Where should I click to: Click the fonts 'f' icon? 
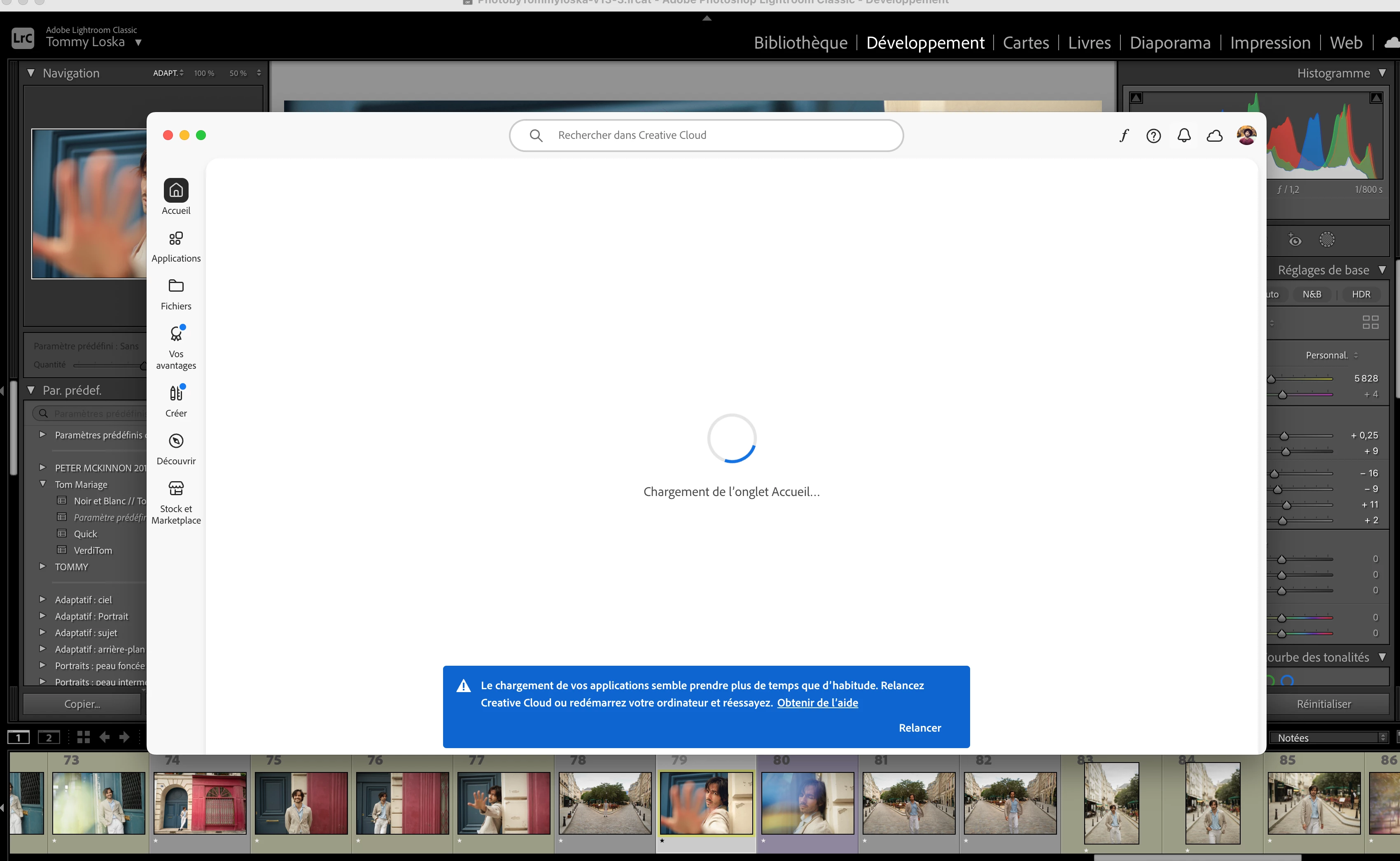click(x=1124, y=136)
